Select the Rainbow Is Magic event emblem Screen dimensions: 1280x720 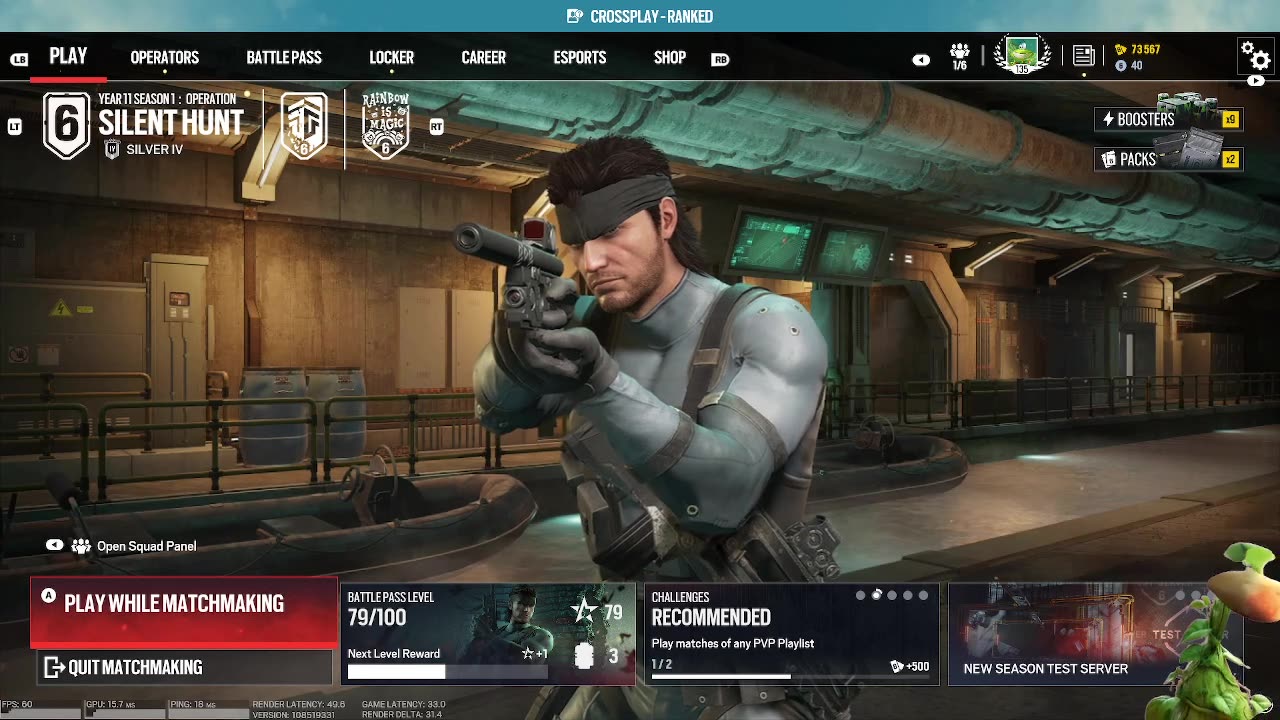tap(385, 126)
